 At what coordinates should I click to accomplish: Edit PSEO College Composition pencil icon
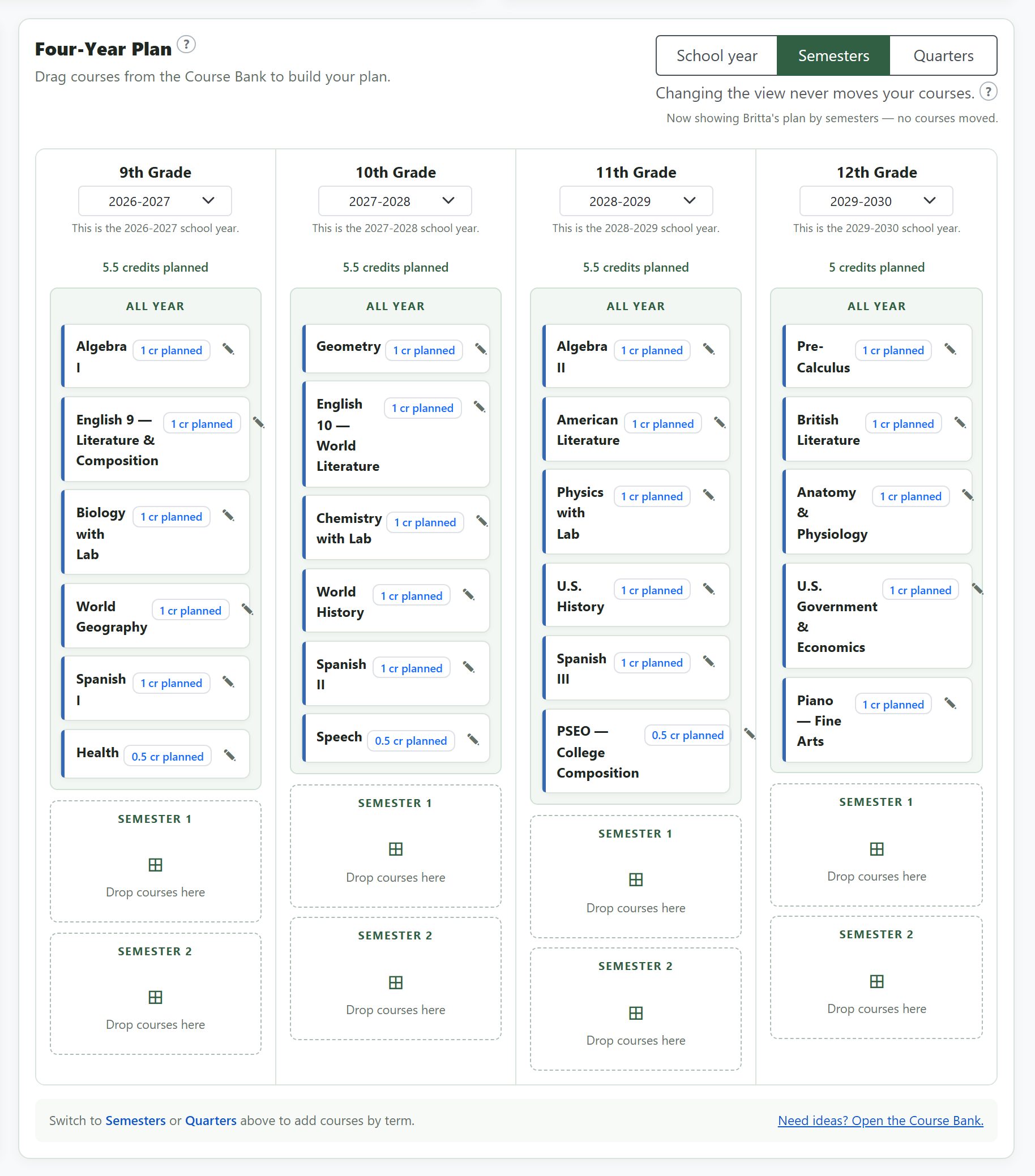coord(750,734)
